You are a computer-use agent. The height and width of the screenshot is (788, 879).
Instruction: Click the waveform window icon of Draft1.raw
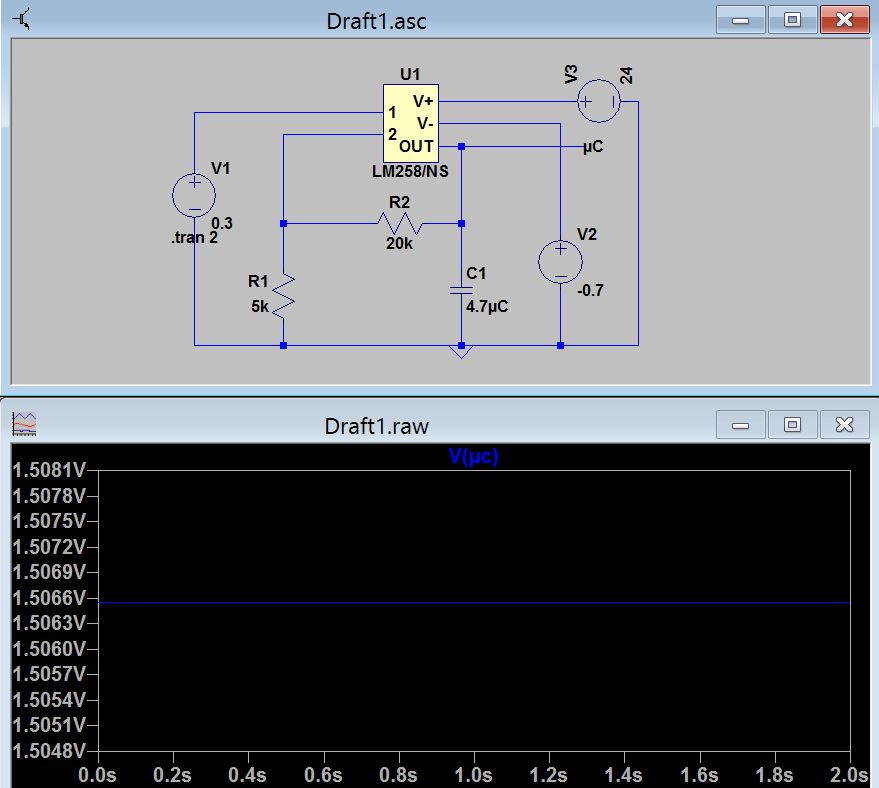[x=26, y=424]
